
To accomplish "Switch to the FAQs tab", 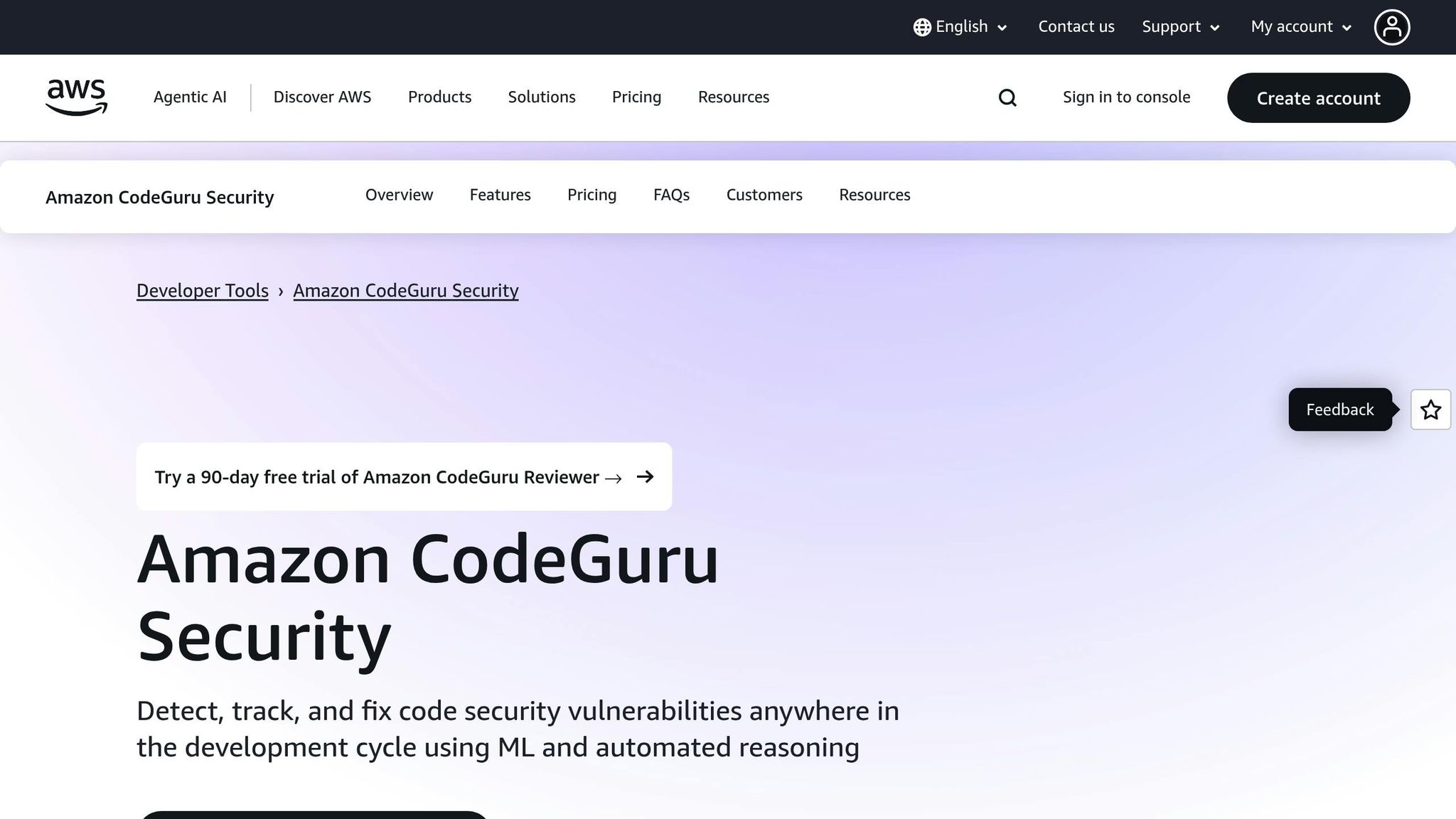I will tap(671, 195).
